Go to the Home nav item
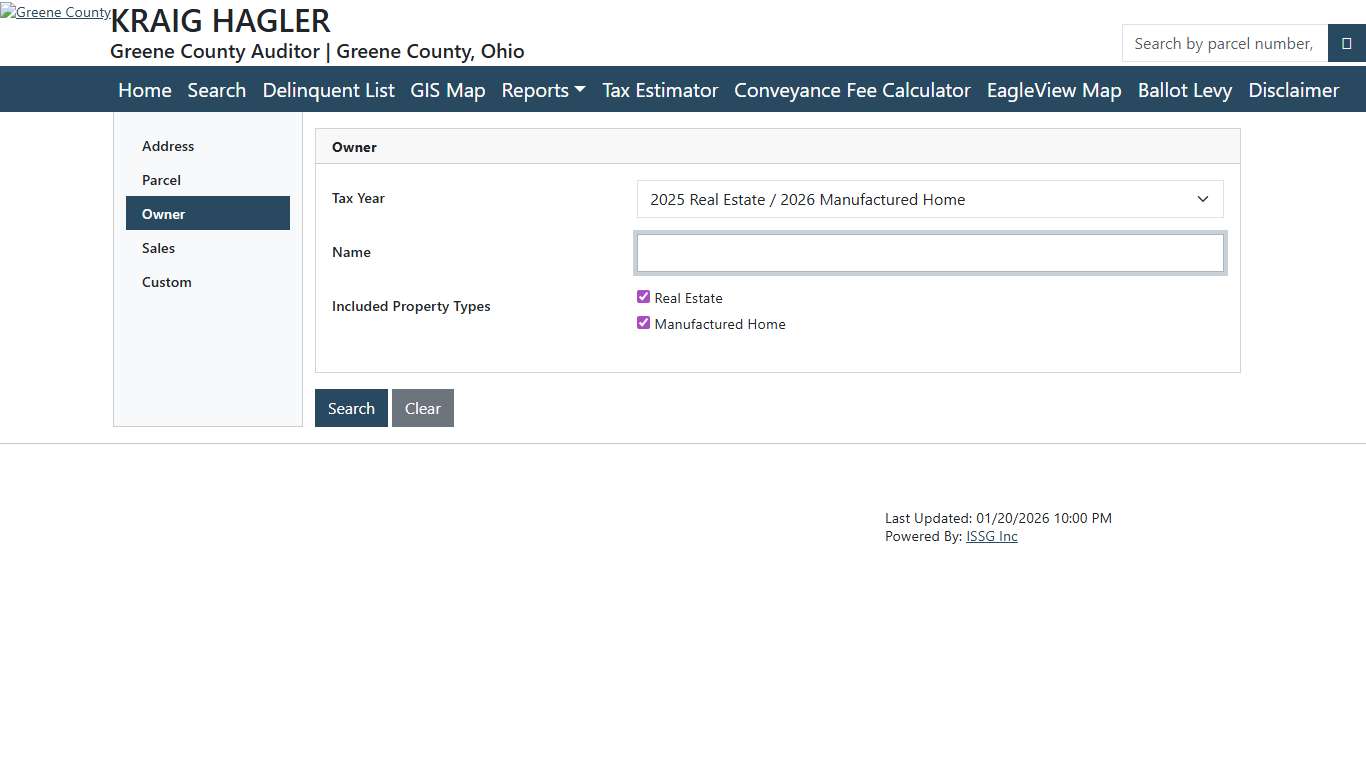 145,90
